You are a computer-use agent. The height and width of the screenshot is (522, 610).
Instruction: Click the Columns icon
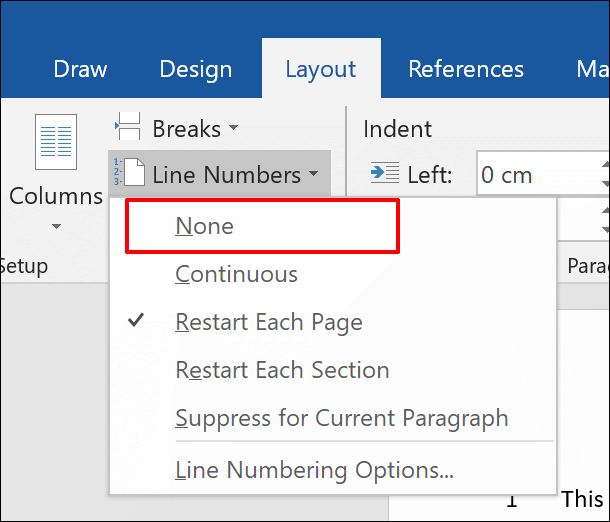[56, 143]
